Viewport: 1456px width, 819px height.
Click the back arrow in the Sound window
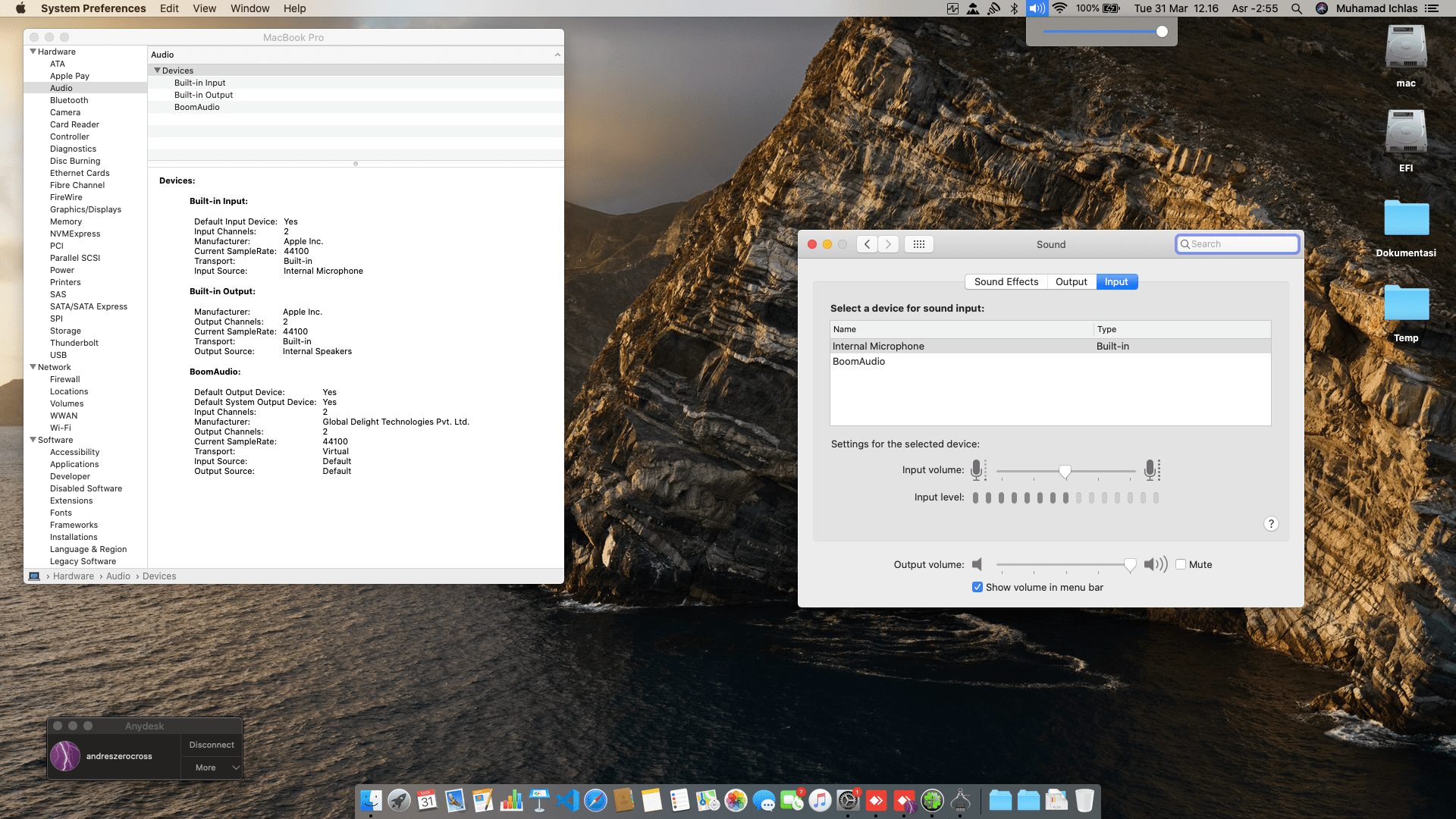(868, 244)
